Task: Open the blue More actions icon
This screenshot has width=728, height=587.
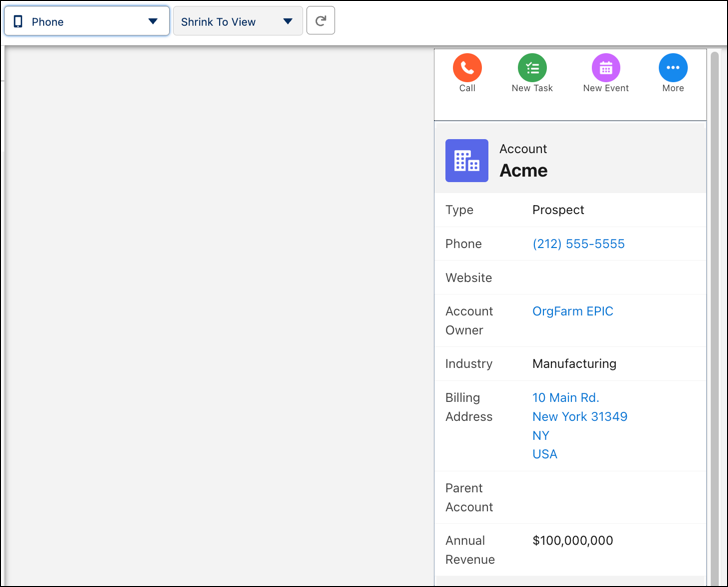Action: [x=673, y=68]
